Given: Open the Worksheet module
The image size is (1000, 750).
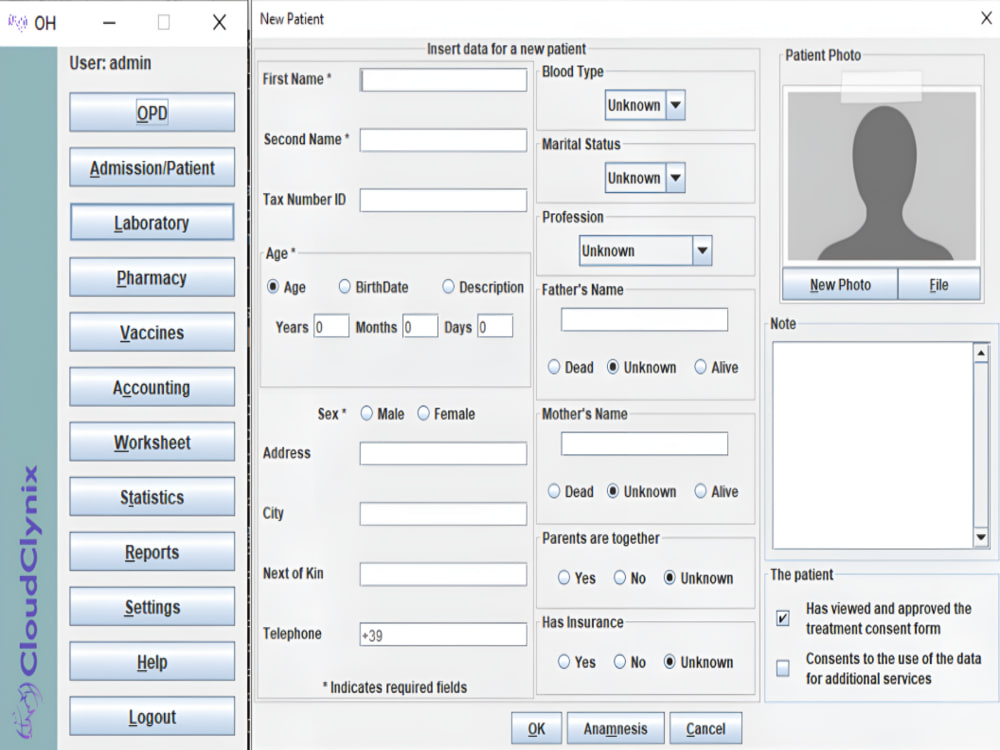Looking at the screenshot, I should [152, 442].
